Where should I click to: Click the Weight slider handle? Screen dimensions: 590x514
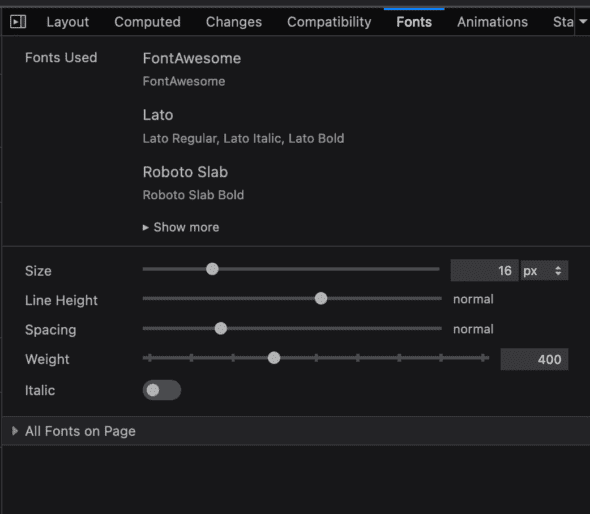[274, 358]
